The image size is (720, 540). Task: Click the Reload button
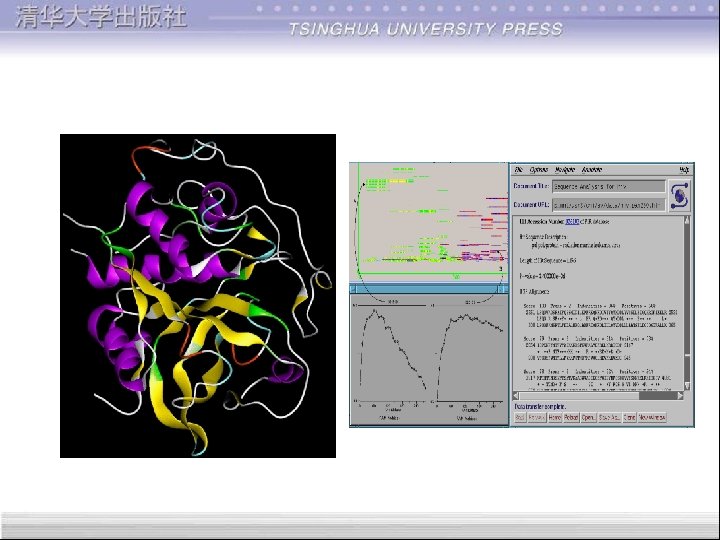tap(571, 417)
